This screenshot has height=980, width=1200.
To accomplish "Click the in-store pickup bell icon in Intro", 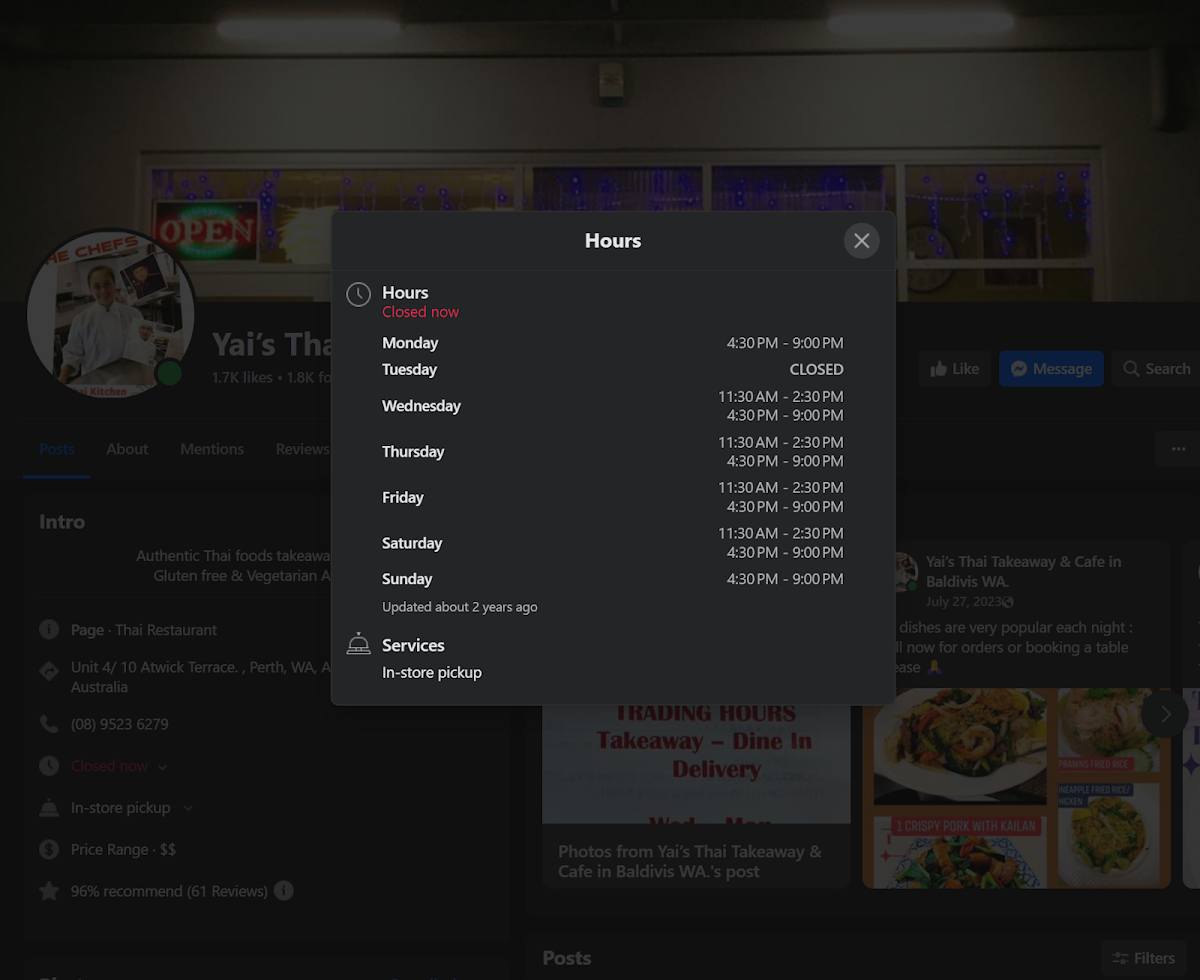I will click(x=49, y=808).
